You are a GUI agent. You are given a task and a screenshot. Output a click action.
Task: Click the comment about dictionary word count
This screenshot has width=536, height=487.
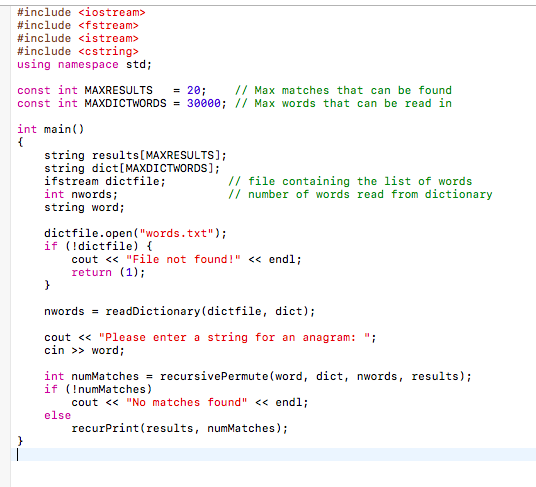[x=360, y=194]
